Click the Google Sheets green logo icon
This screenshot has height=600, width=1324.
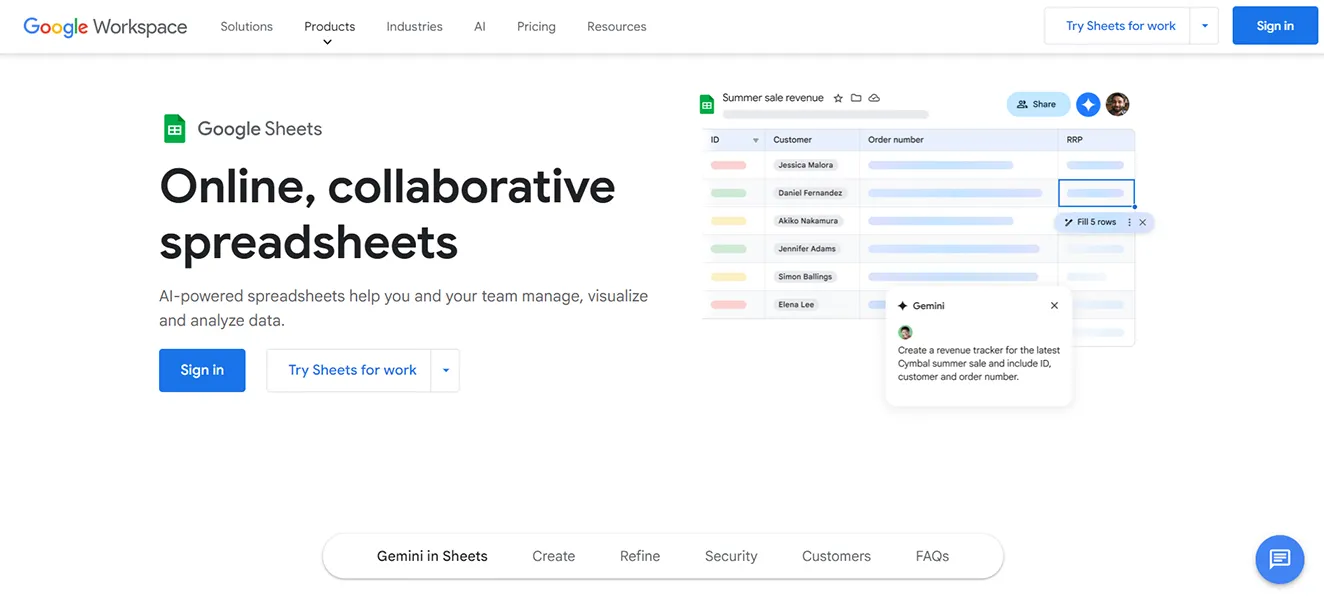pyautogui.click(x=175, y=128)
